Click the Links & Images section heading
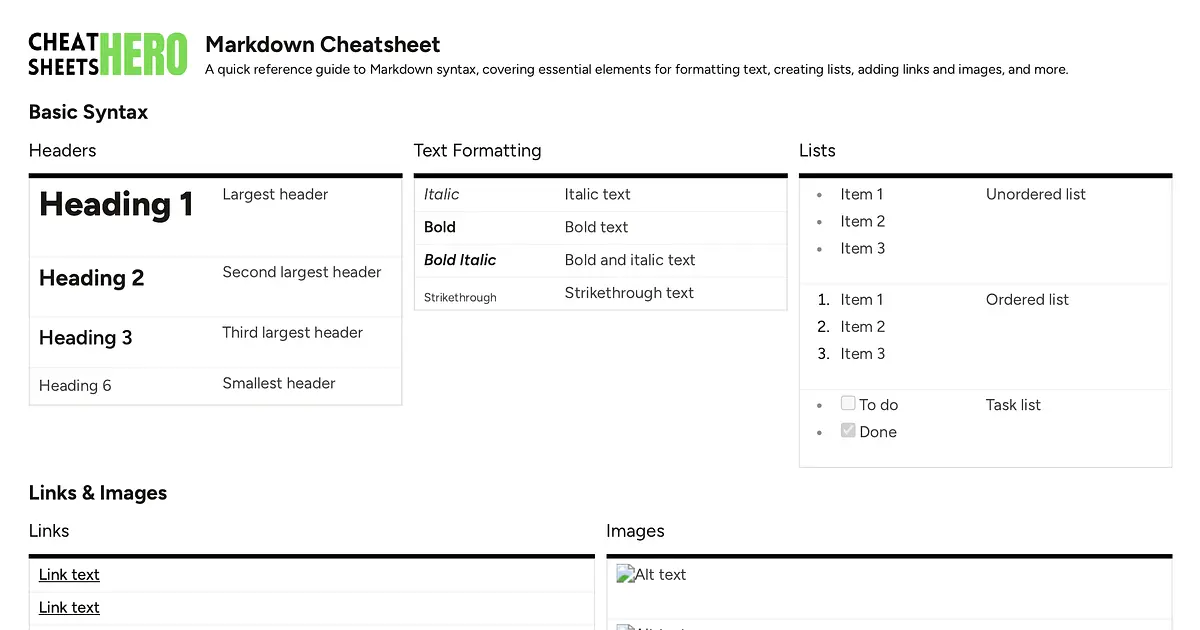The height and width of the screenshot is (630, 1200). [98, 492]
